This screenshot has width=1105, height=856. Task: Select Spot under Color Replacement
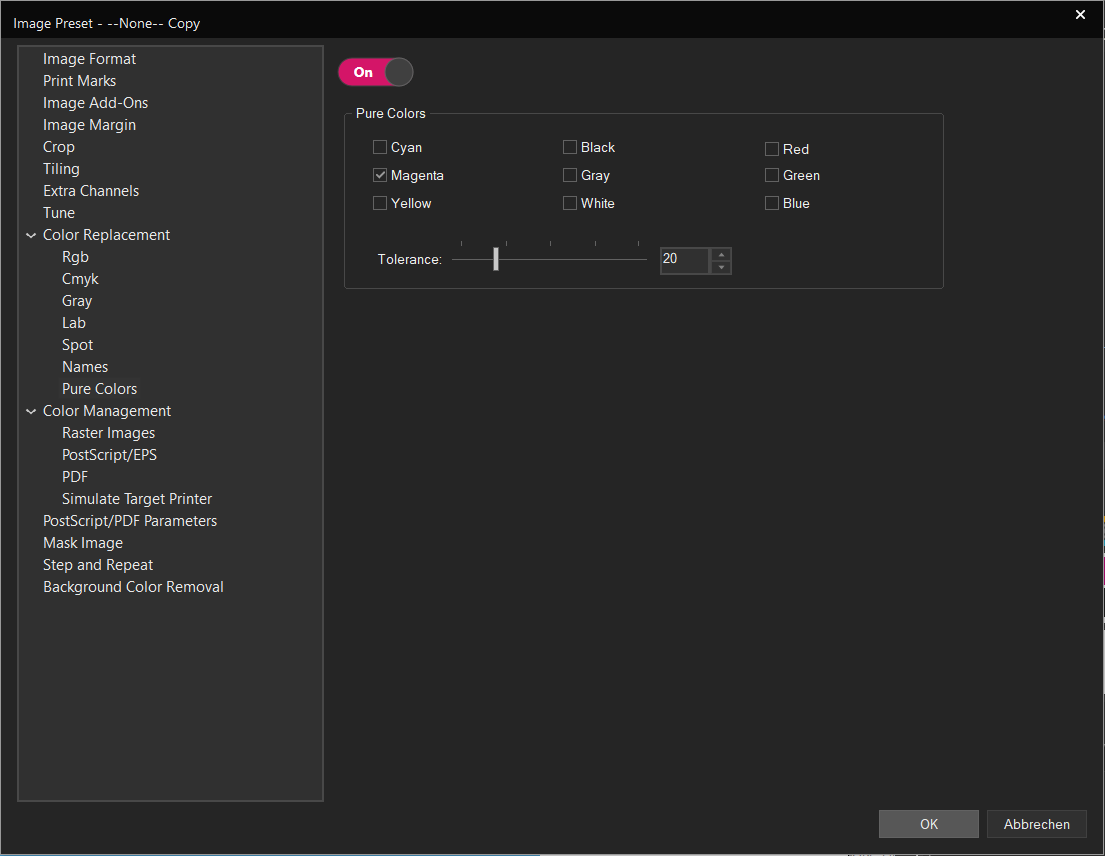click(x=78, y=345)
